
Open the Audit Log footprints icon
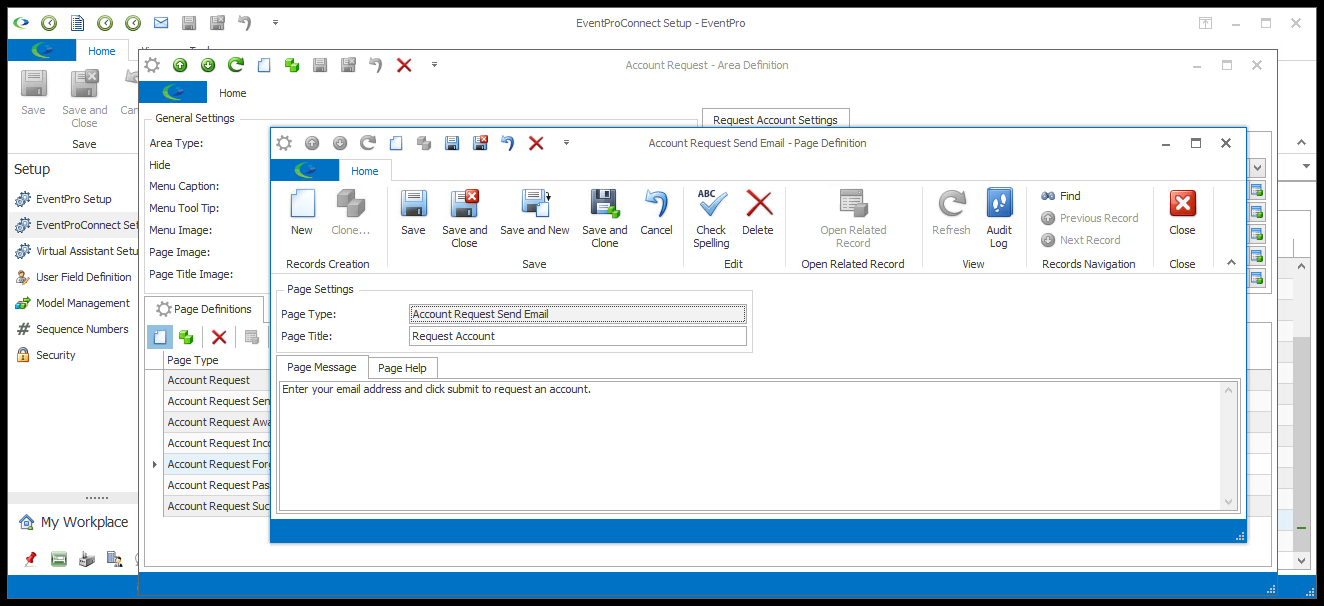999,204
